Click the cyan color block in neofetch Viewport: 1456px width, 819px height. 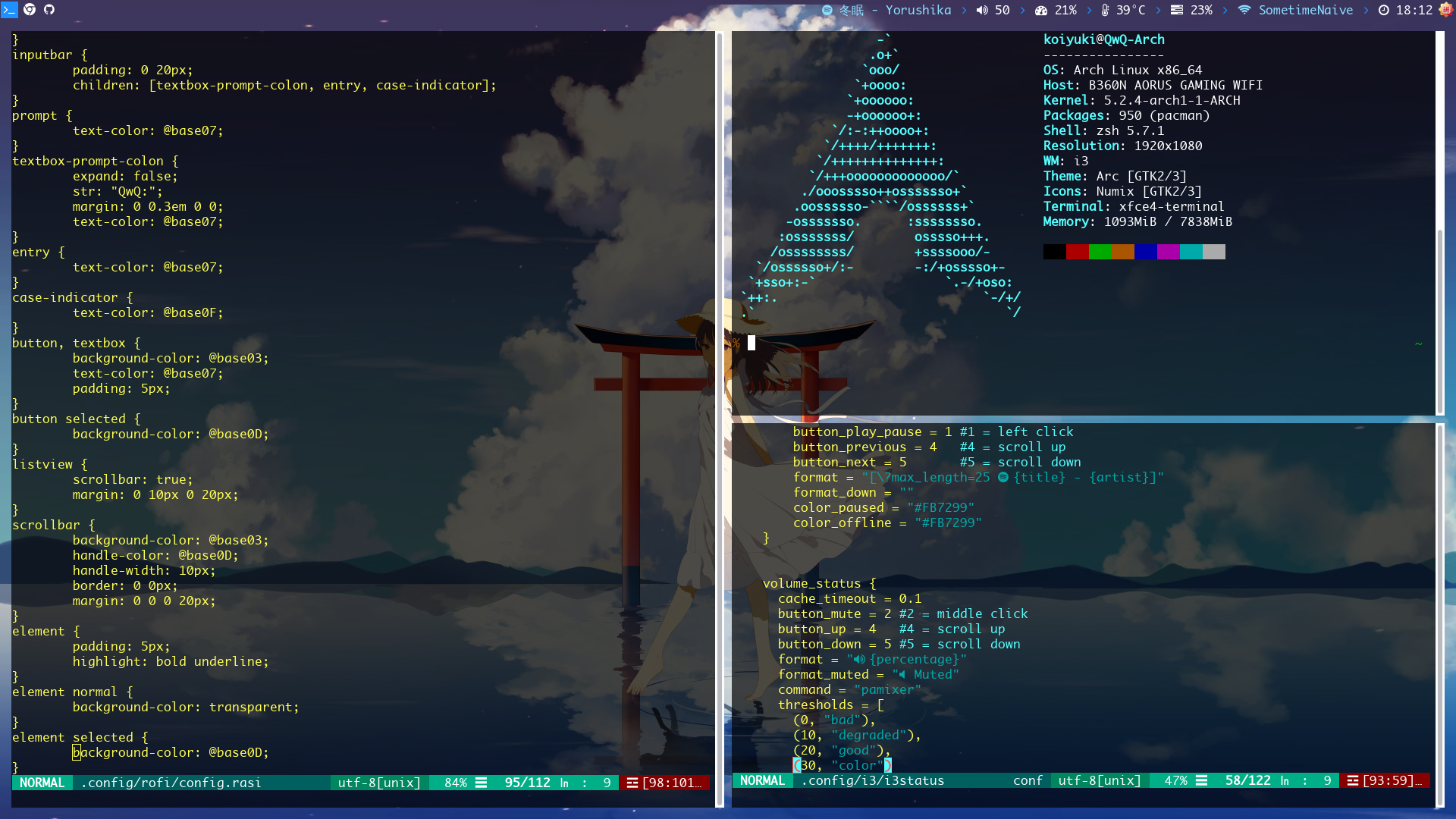(1191, 252)
